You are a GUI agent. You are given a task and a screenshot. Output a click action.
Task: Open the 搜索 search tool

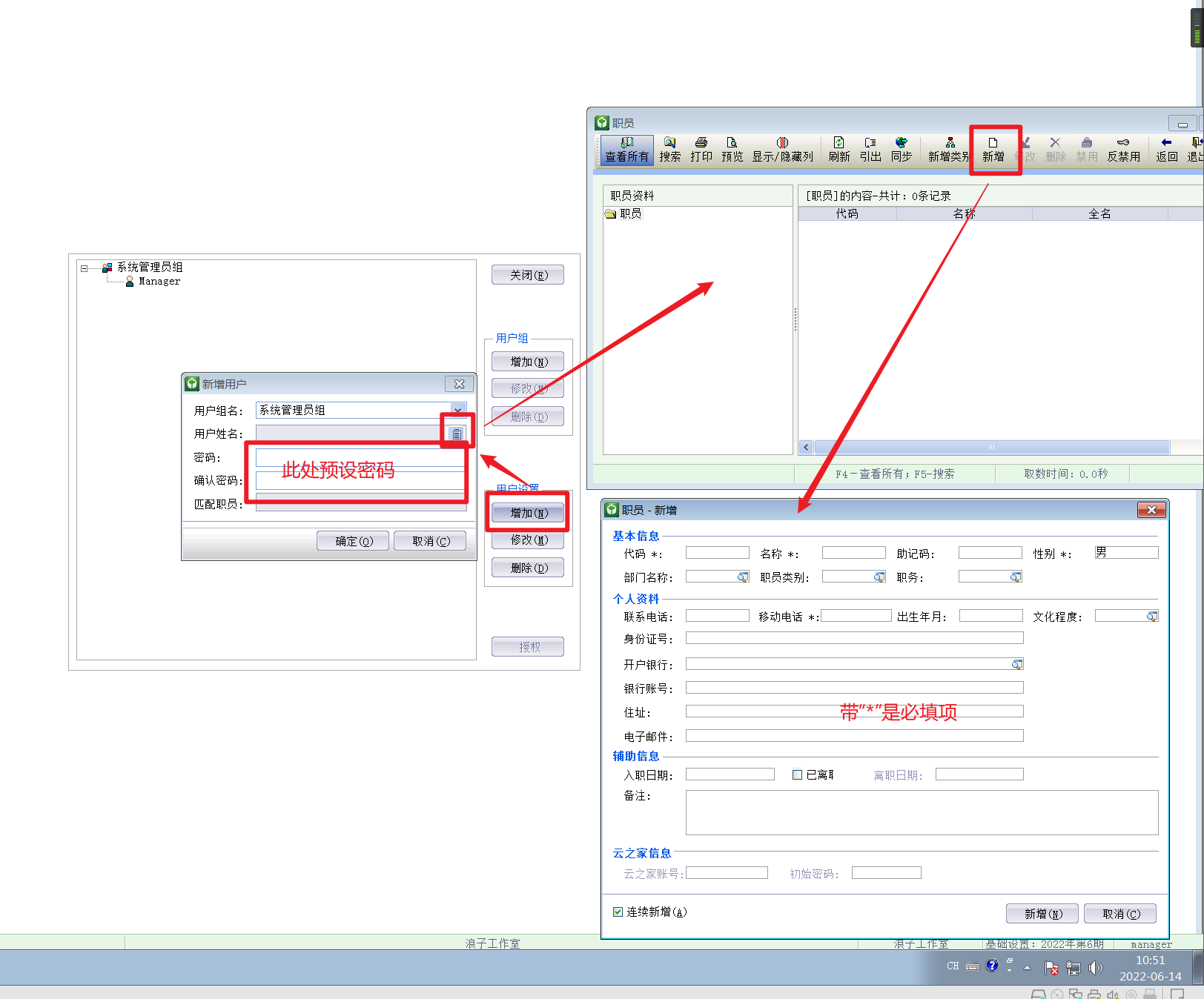pyautogui.click(x=669, y=150)
